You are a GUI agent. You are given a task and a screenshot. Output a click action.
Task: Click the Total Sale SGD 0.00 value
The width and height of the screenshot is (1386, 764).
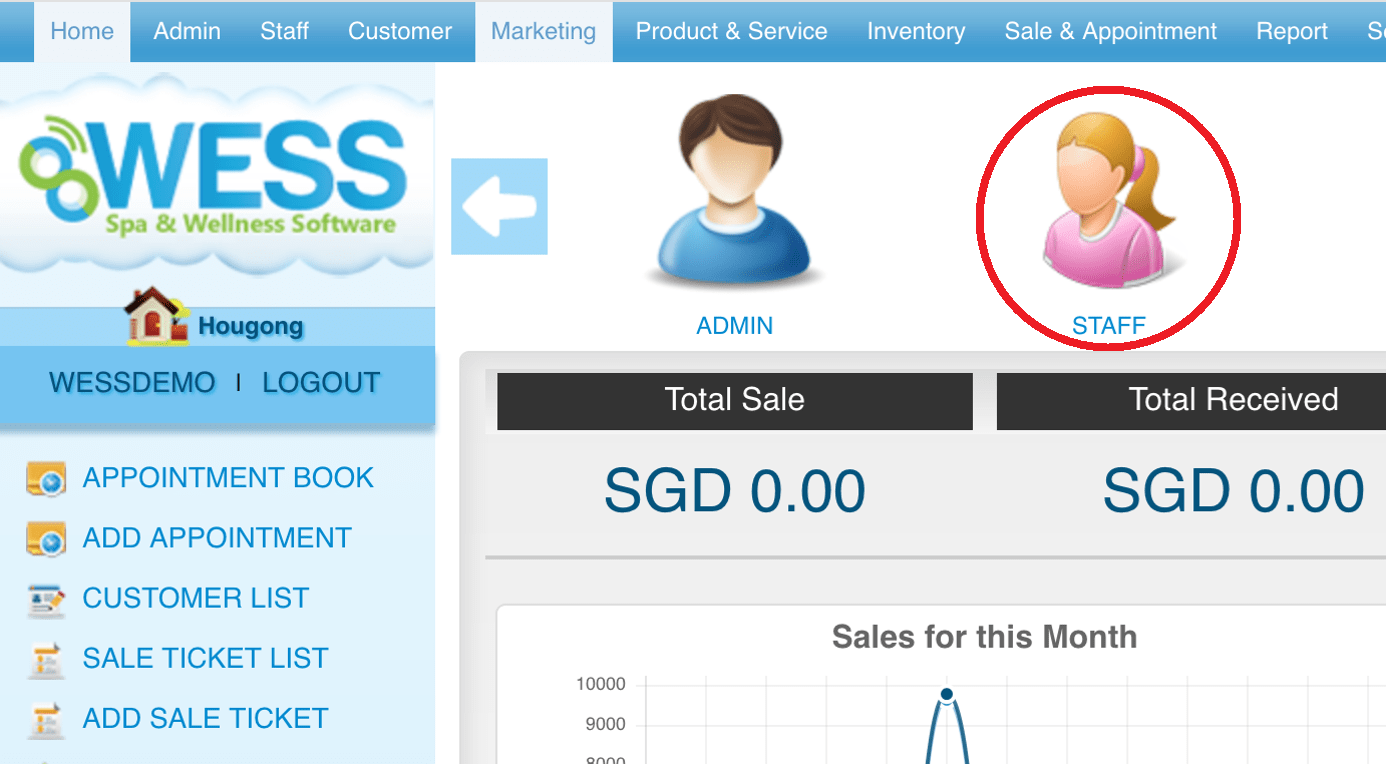[735, 491]
